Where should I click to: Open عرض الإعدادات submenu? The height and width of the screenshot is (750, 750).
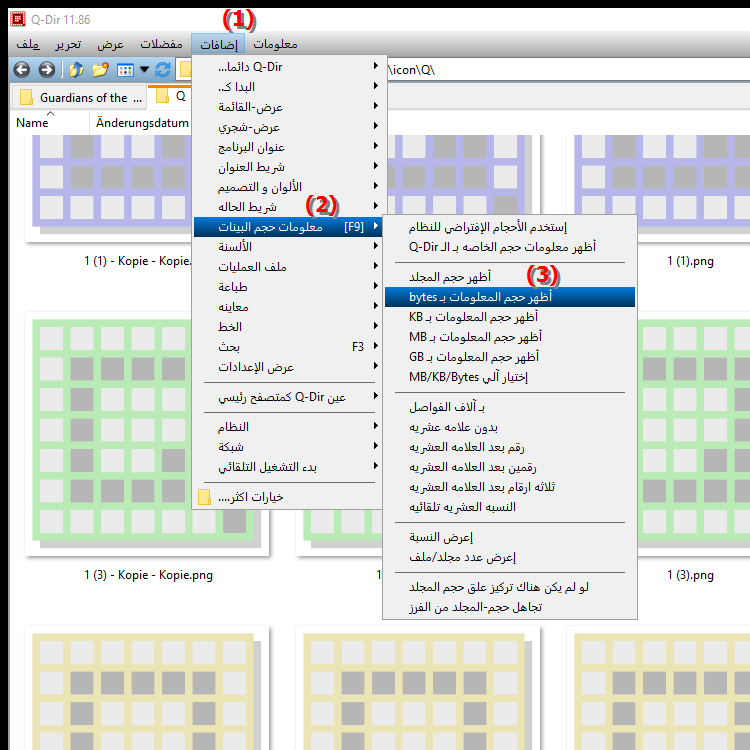tap(287, 367)
